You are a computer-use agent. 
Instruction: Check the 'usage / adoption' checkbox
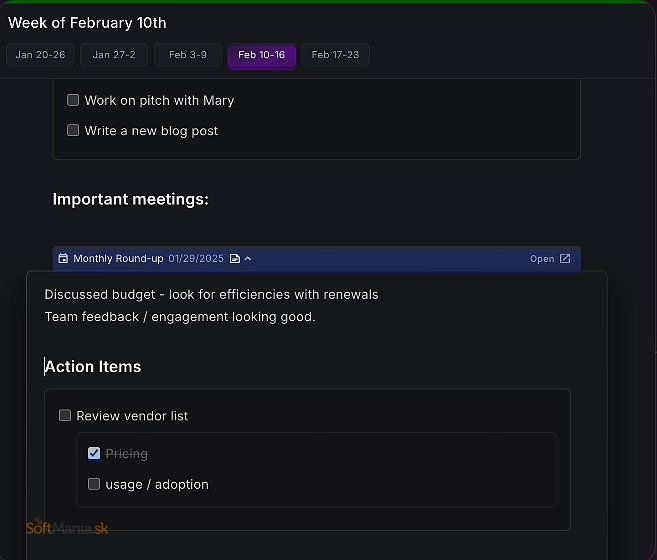tap(94, 484)
